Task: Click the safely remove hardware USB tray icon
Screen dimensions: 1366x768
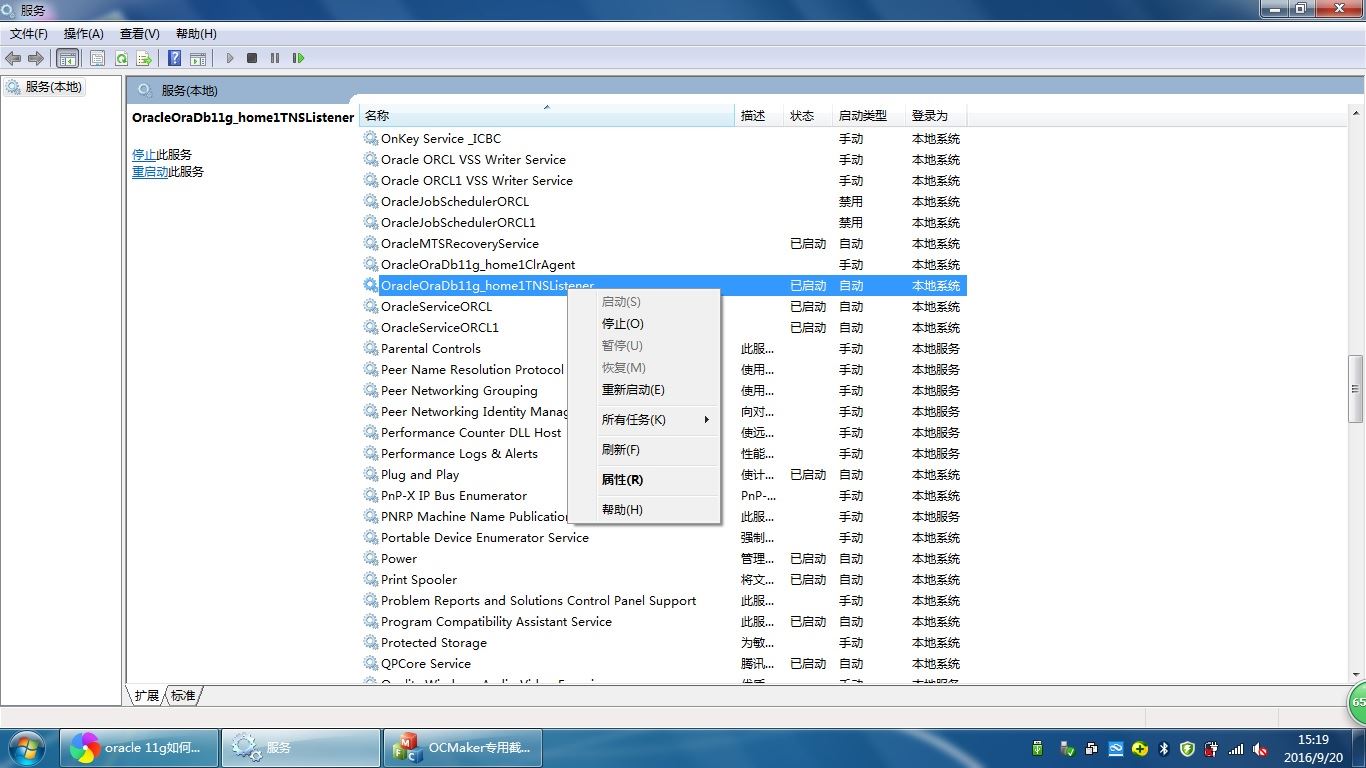Action: pos(1067,748)
